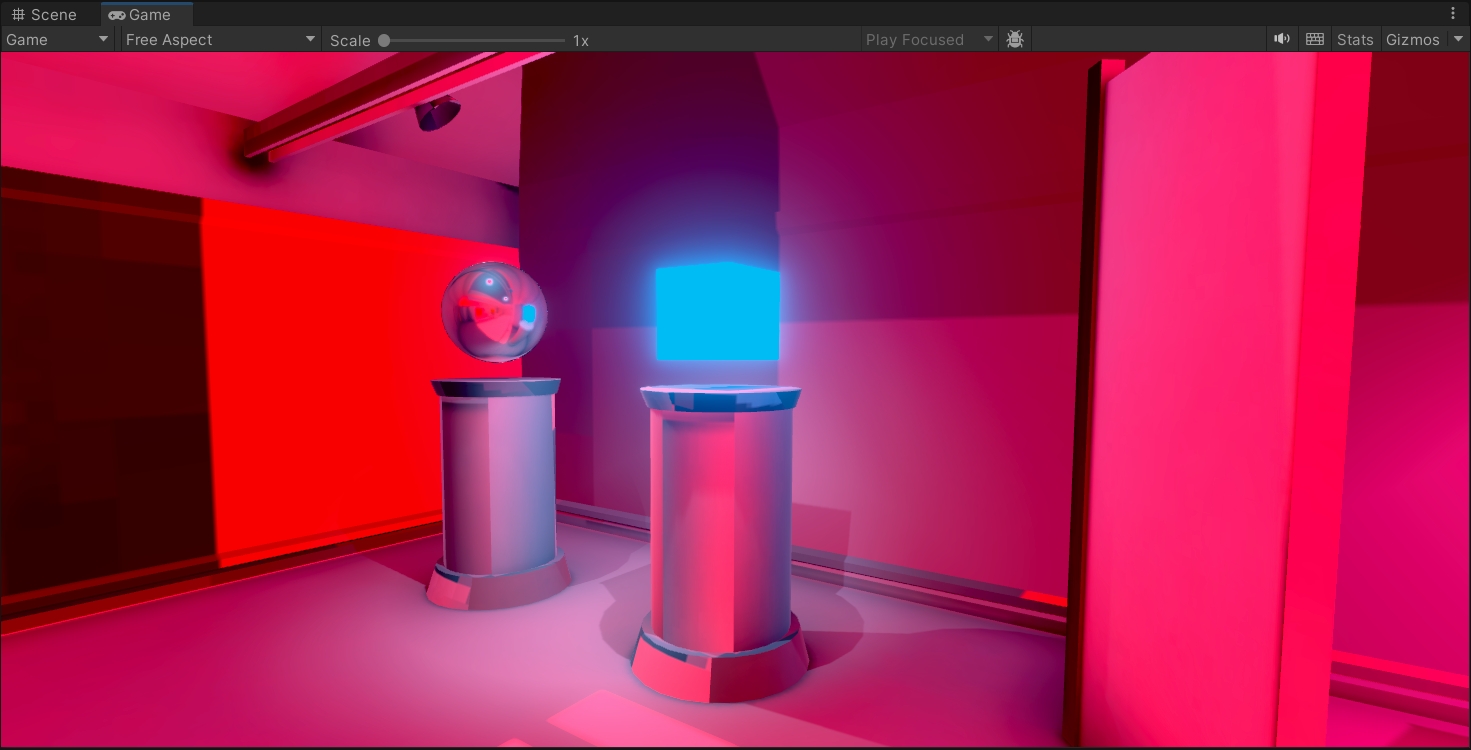The height and width of the screenshot is (750, 1471).
Task: Expand the Gizmos dropdown arrow
Action: point(1458,39)
